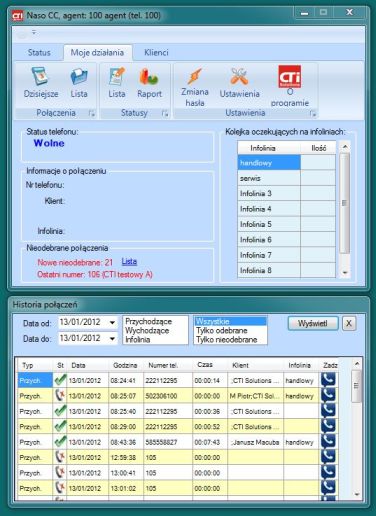
Task: Click the X button next to Wyświetl
Action: pyautogui.click(x=349, y=323)
